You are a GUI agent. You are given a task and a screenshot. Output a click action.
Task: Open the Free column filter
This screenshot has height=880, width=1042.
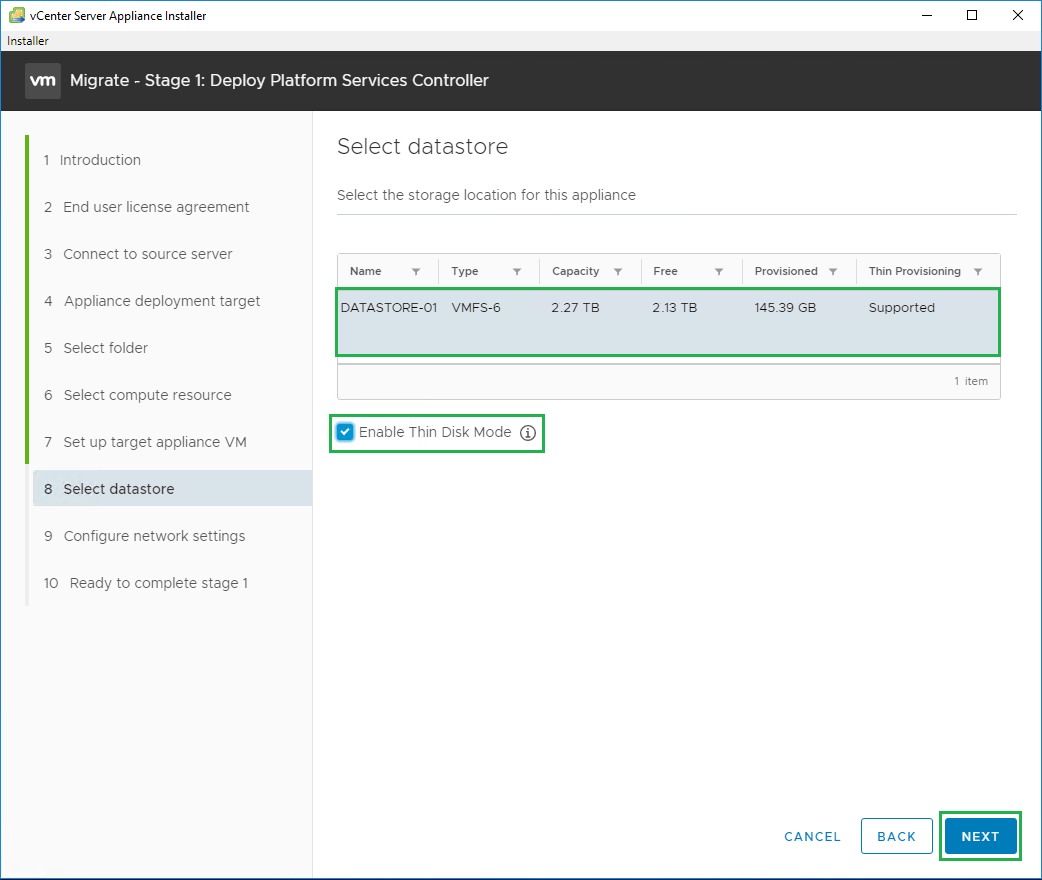pyautogui.click(x=719, y=272)
